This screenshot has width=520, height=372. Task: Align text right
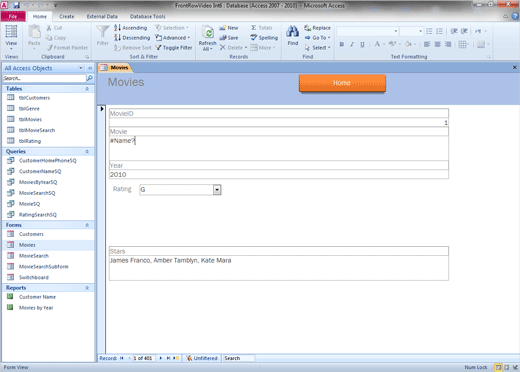pos(448,44)
